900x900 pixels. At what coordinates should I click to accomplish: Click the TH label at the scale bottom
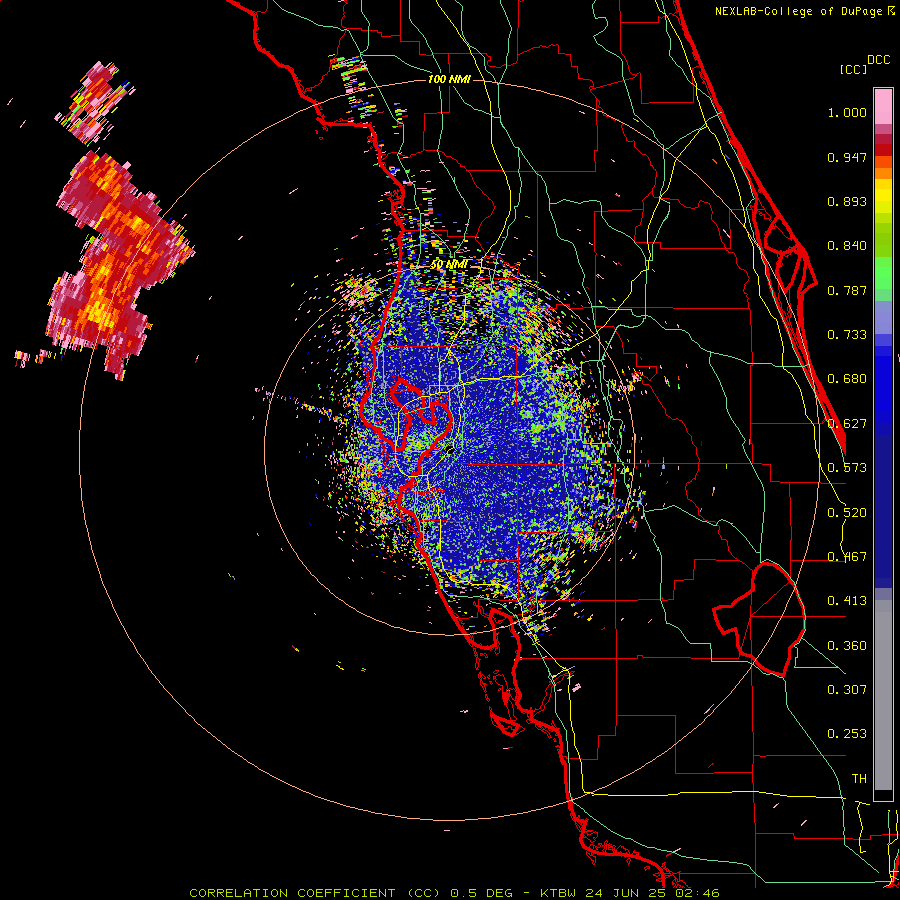pos(859,779)
